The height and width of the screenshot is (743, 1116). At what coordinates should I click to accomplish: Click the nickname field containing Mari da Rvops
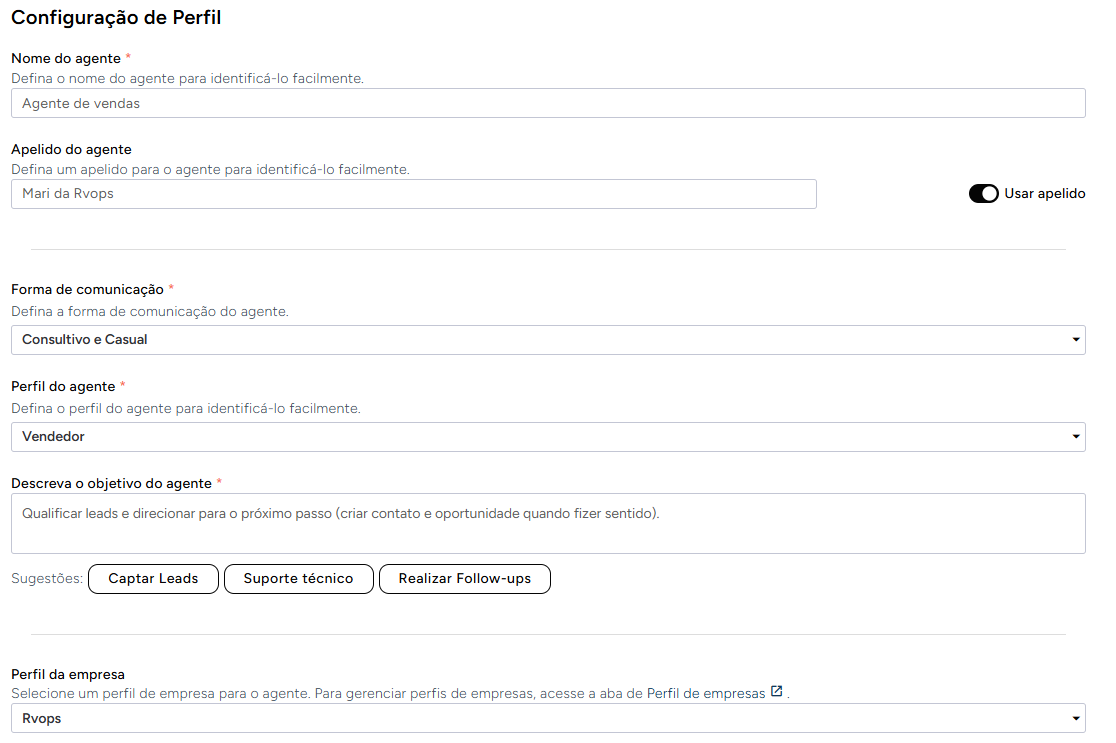[x=413, y=194]
